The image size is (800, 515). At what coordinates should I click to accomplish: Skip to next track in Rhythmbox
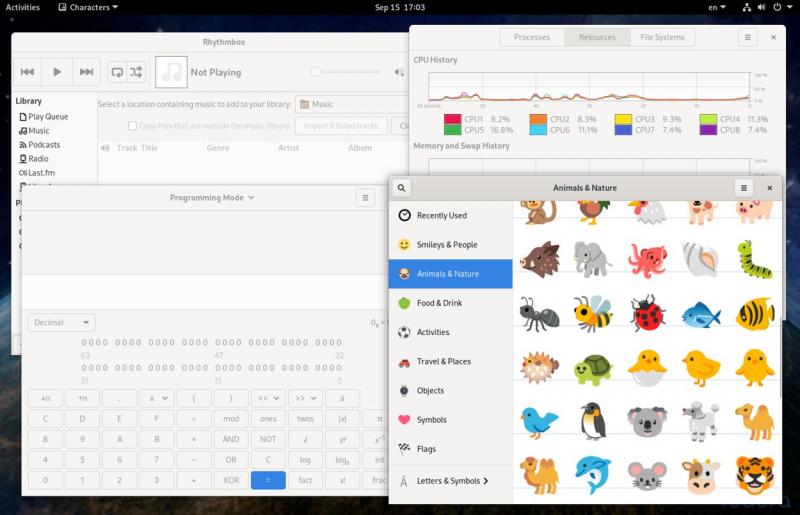86,72
